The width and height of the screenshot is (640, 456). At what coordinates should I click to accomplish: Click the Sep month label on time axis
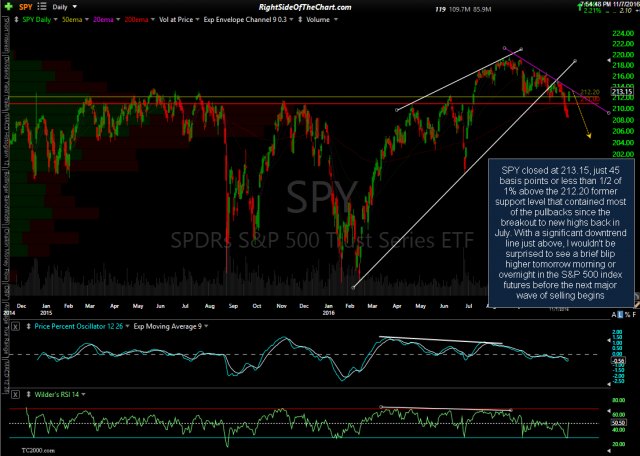tap(233, 306)
